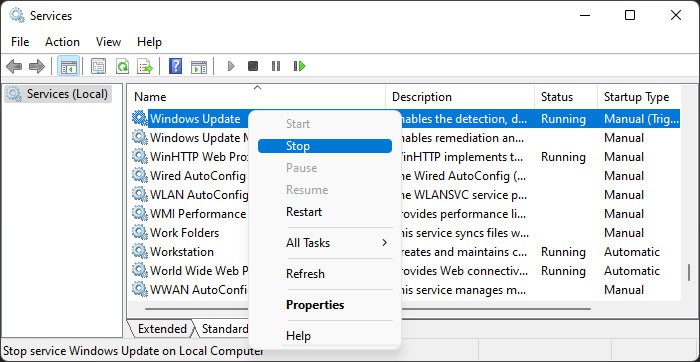Select the Wired AutoConfig service
This screenshot has height=362, width=700.
(198, 176)
